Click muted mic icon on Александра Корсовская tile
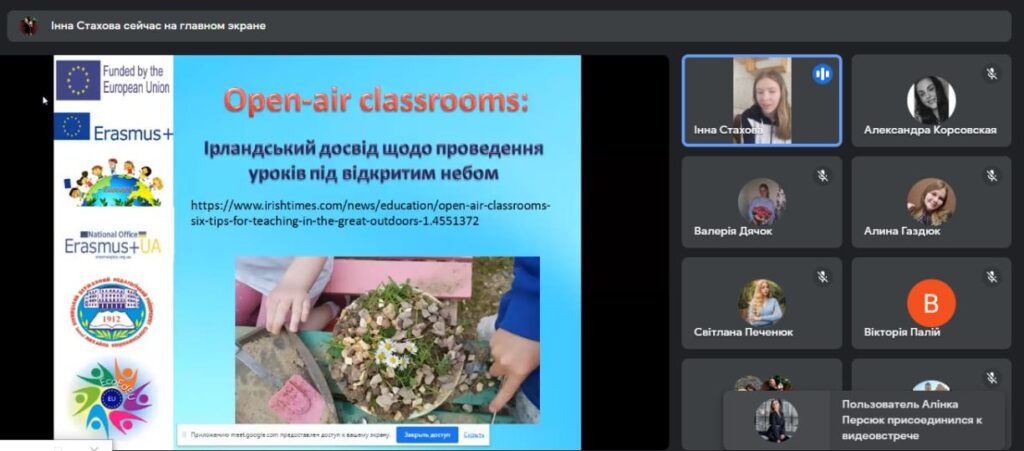The height and width of the screenshot is (451, 1024). 992,74
